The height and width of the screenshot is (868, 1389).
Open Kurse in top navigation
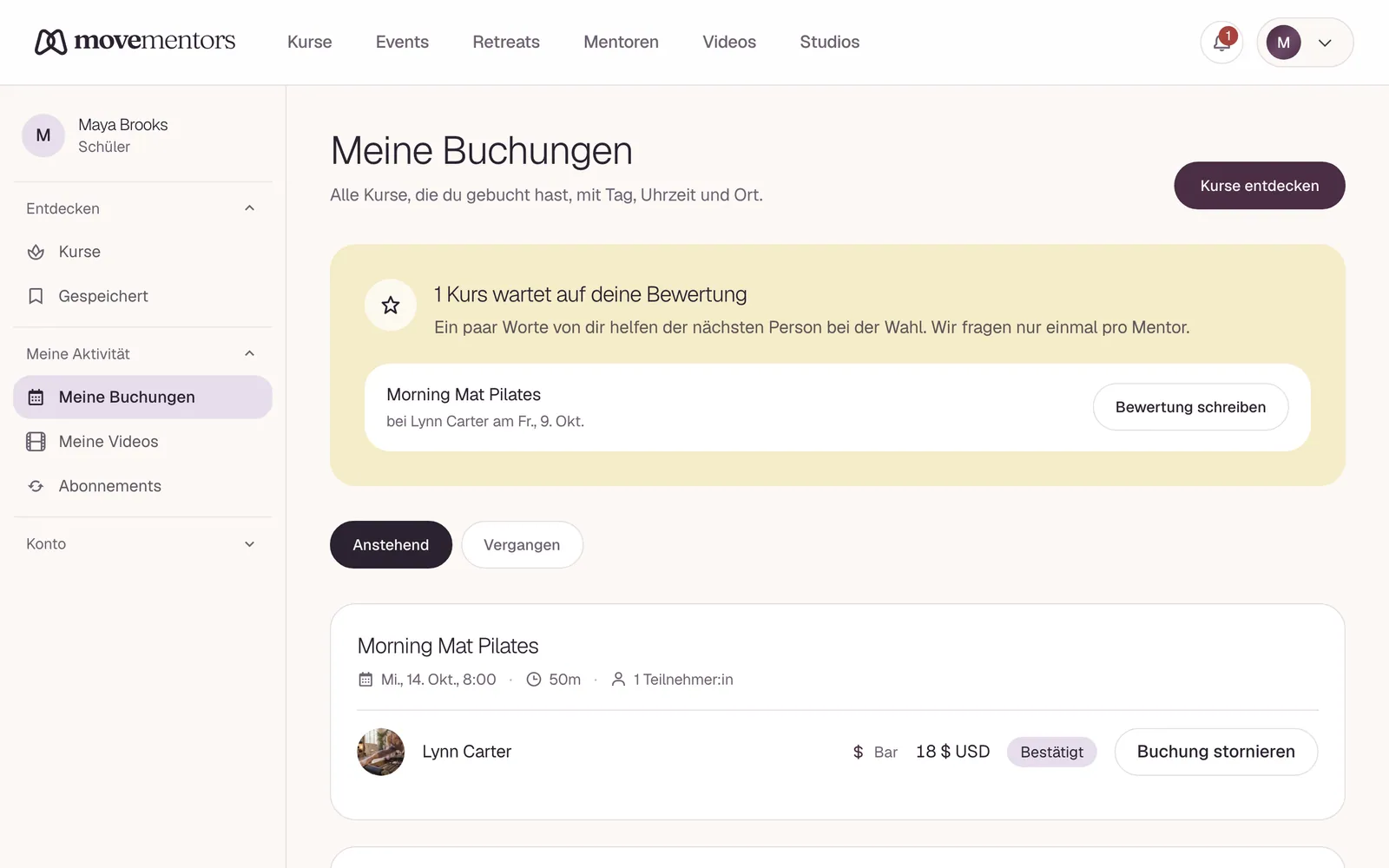click(x=310, y=42)
